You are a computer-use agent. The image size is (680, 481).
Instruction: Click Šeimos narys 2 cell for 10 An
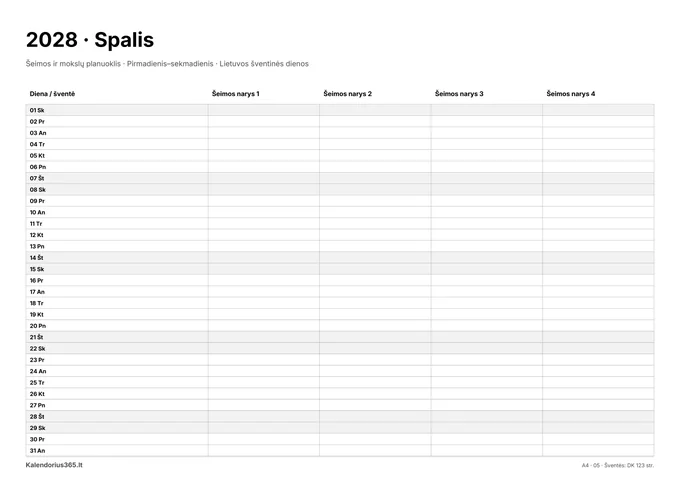375,212
